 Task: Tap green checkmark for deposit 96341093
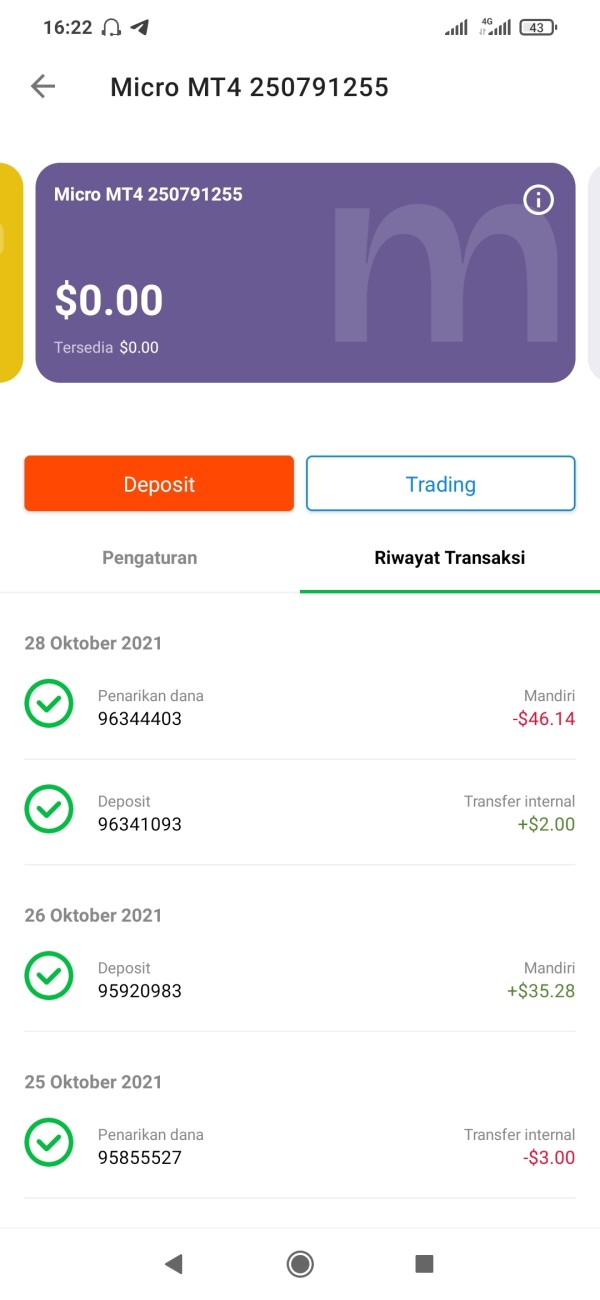(x=49, y=810)
